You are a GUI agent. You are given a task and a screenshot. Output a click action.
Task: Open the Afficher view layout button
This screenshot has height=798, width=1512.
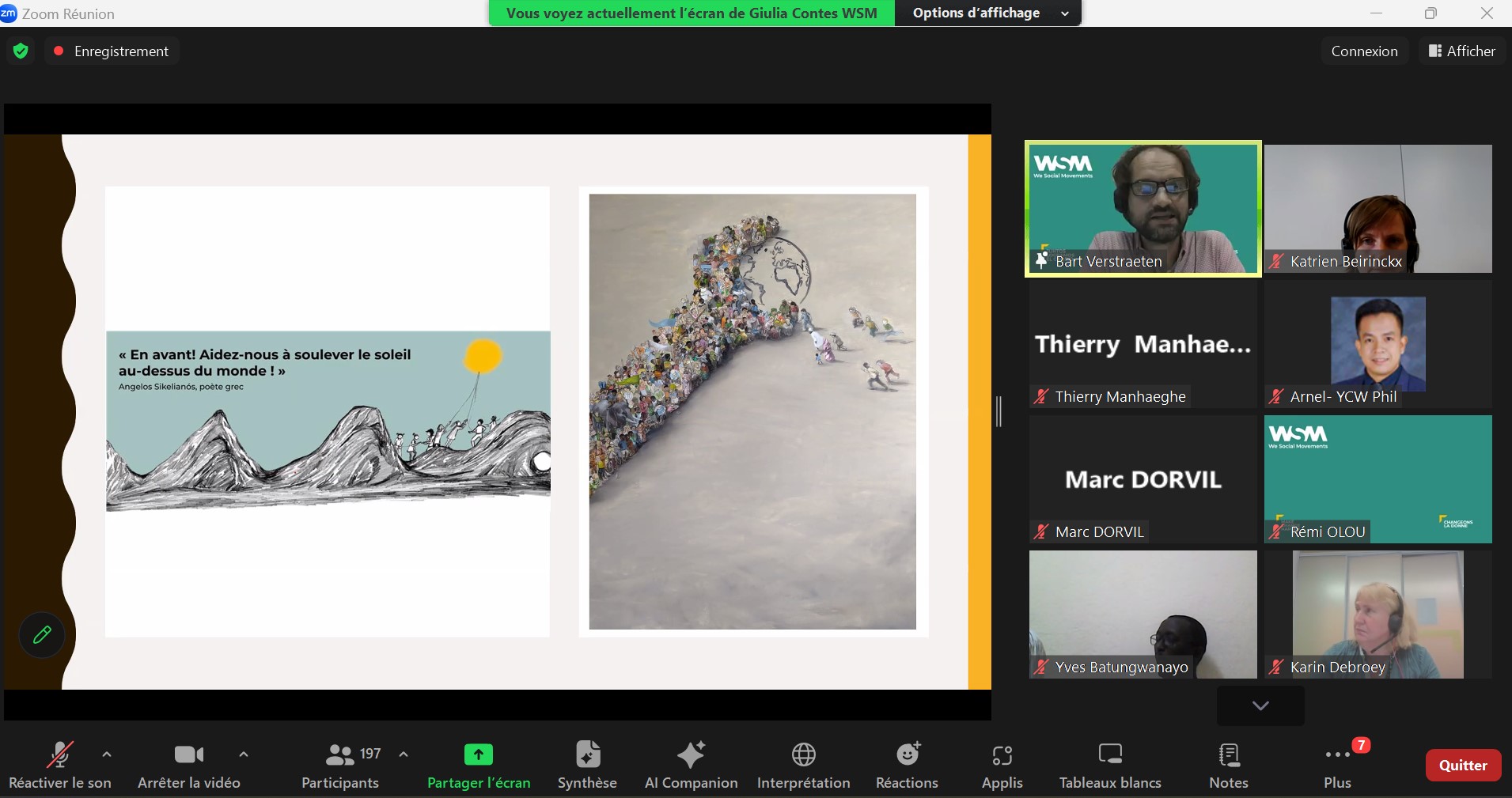click(x=1461, y=51)
